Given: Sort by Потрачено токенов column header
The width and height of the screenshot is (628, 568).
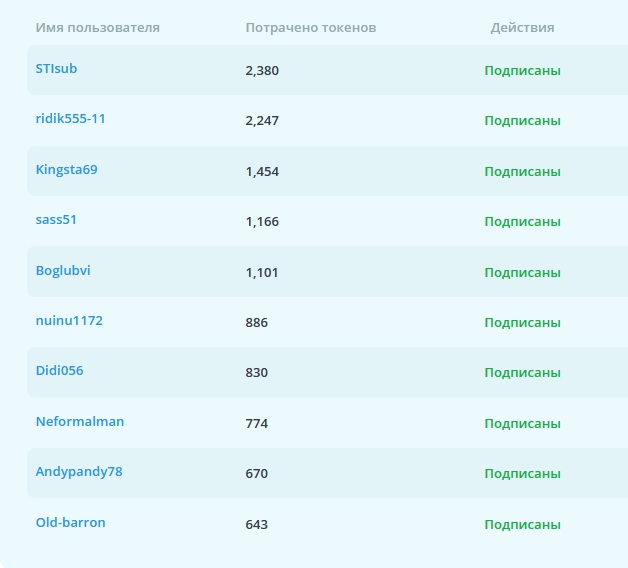Looking at the screenshot, I should pyautogui.click(x=311, y=28).
